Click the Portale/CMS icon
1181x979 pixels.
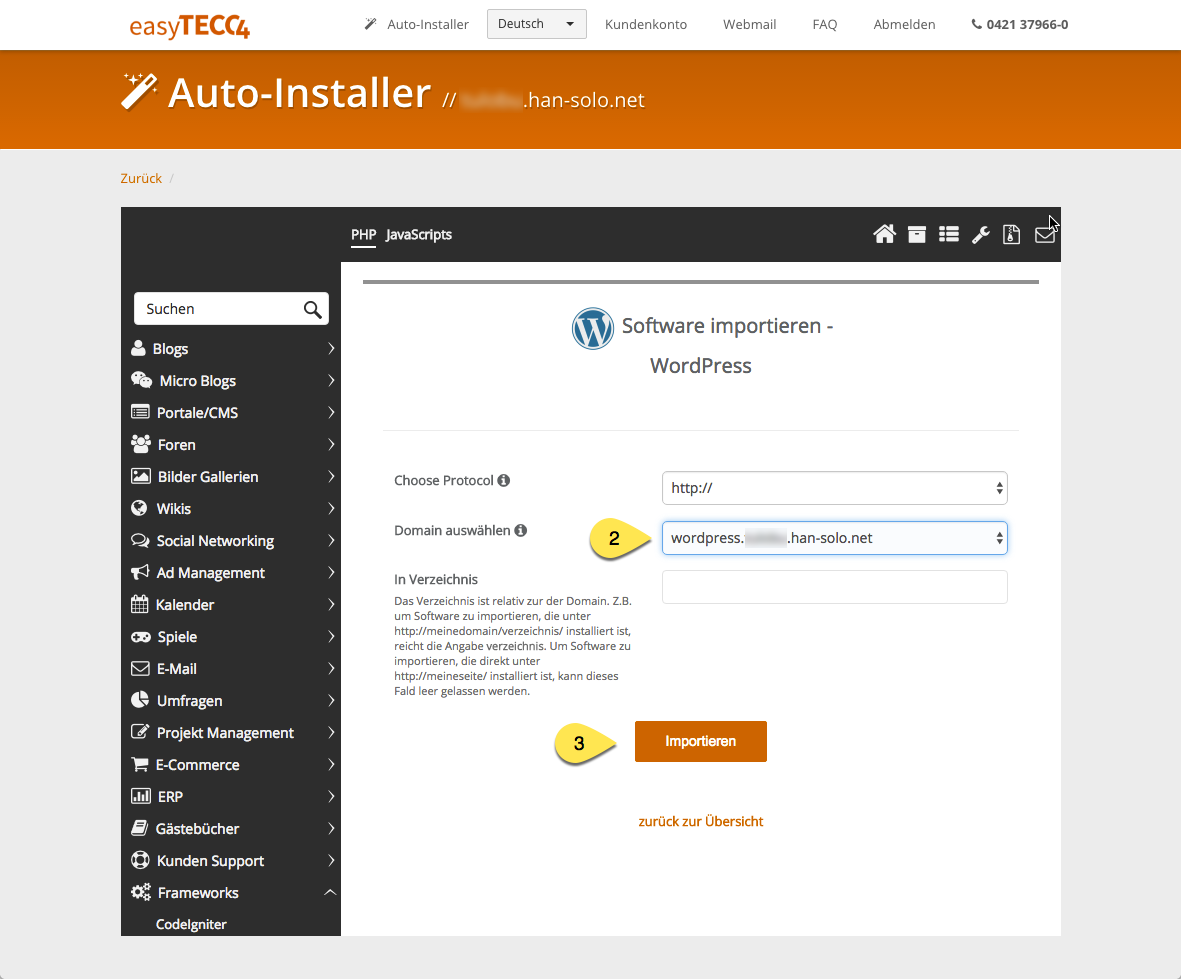coord(140,412)
